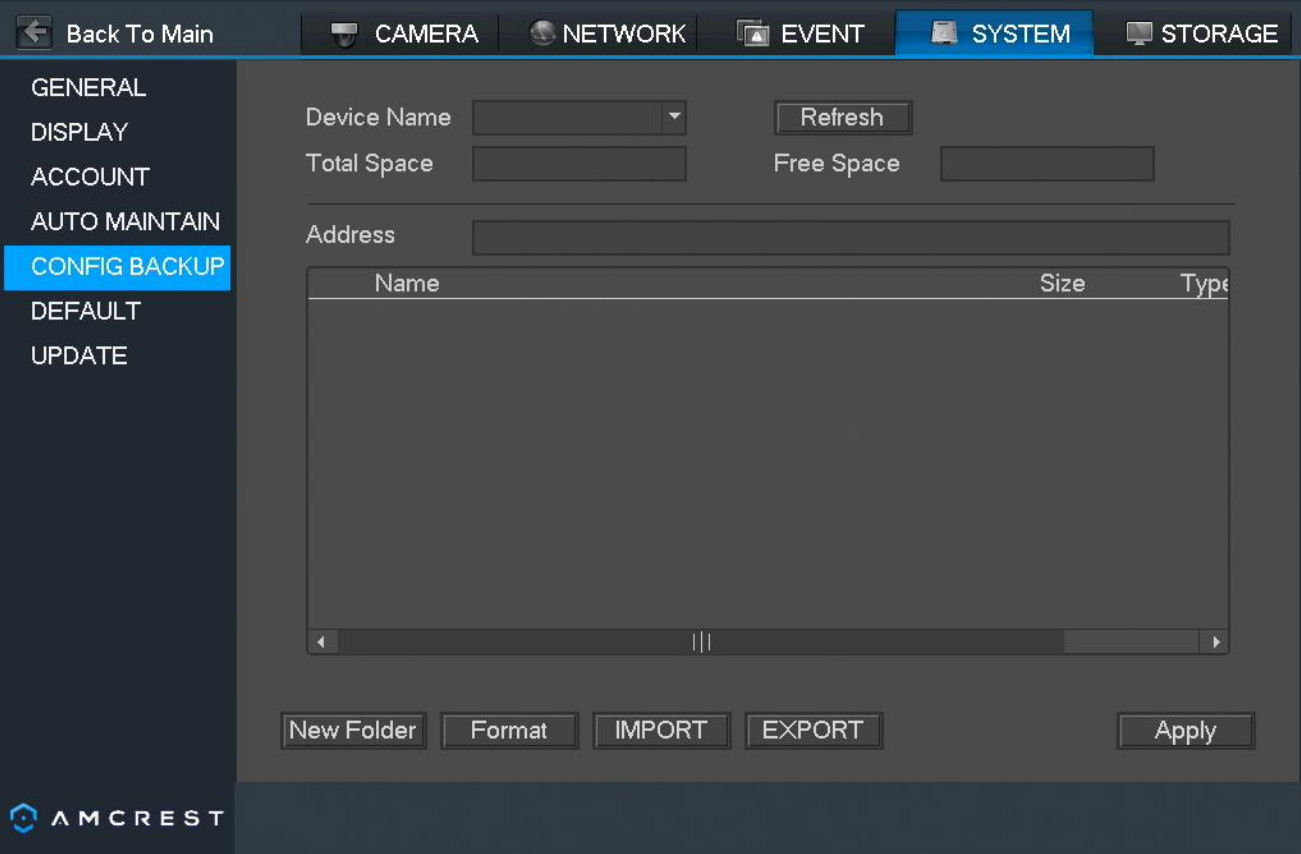Select CONFIG BACKUP menu item
This screenshot has height=854, width=1301.
click(x=117, y=267)
